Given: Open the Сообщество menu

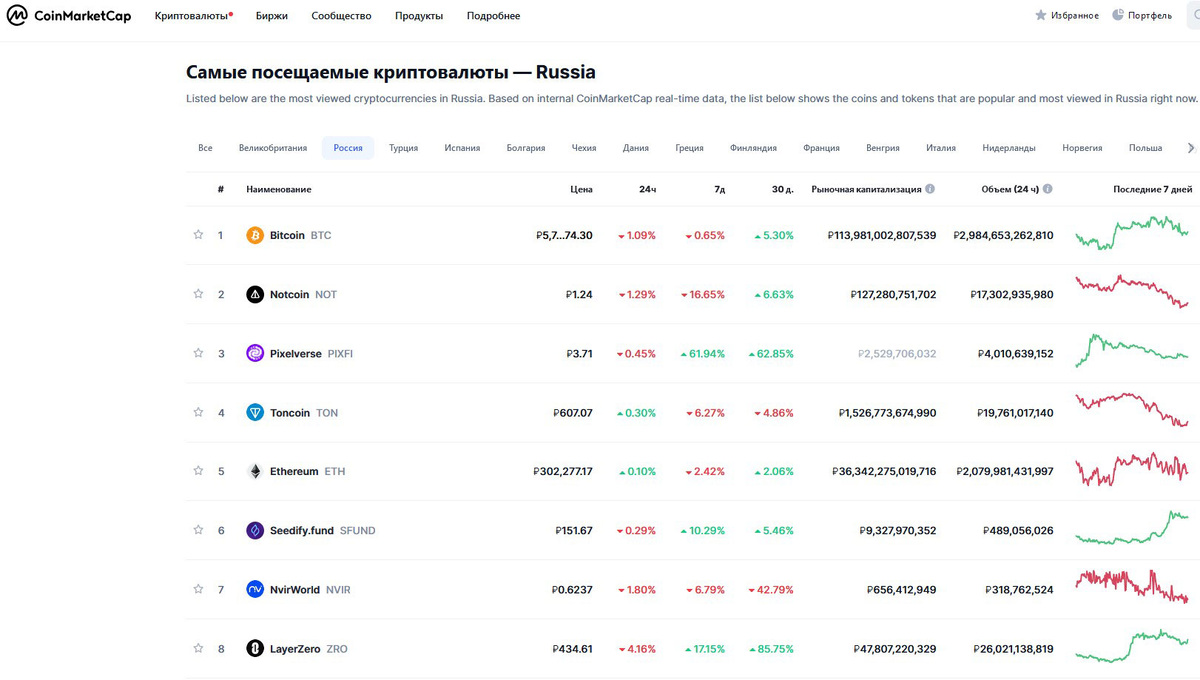Looking at the screenshot, I should click(x=341, y=16).
